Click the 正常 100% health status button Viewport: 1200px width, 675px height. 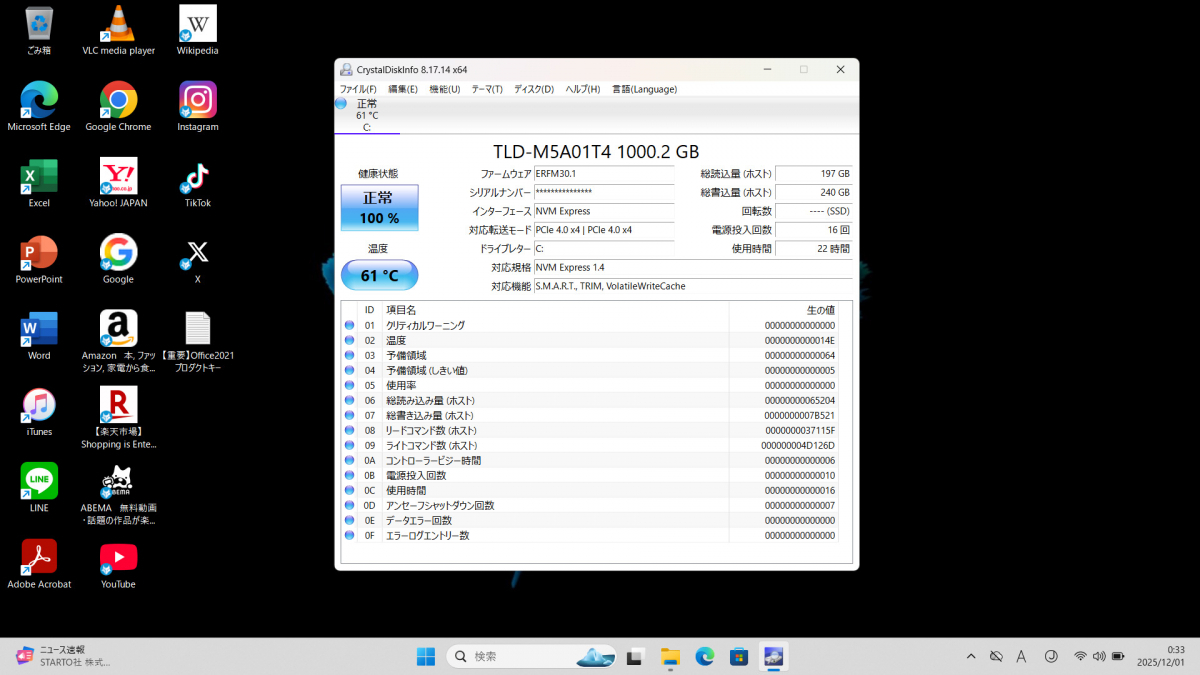pos(379,208)
